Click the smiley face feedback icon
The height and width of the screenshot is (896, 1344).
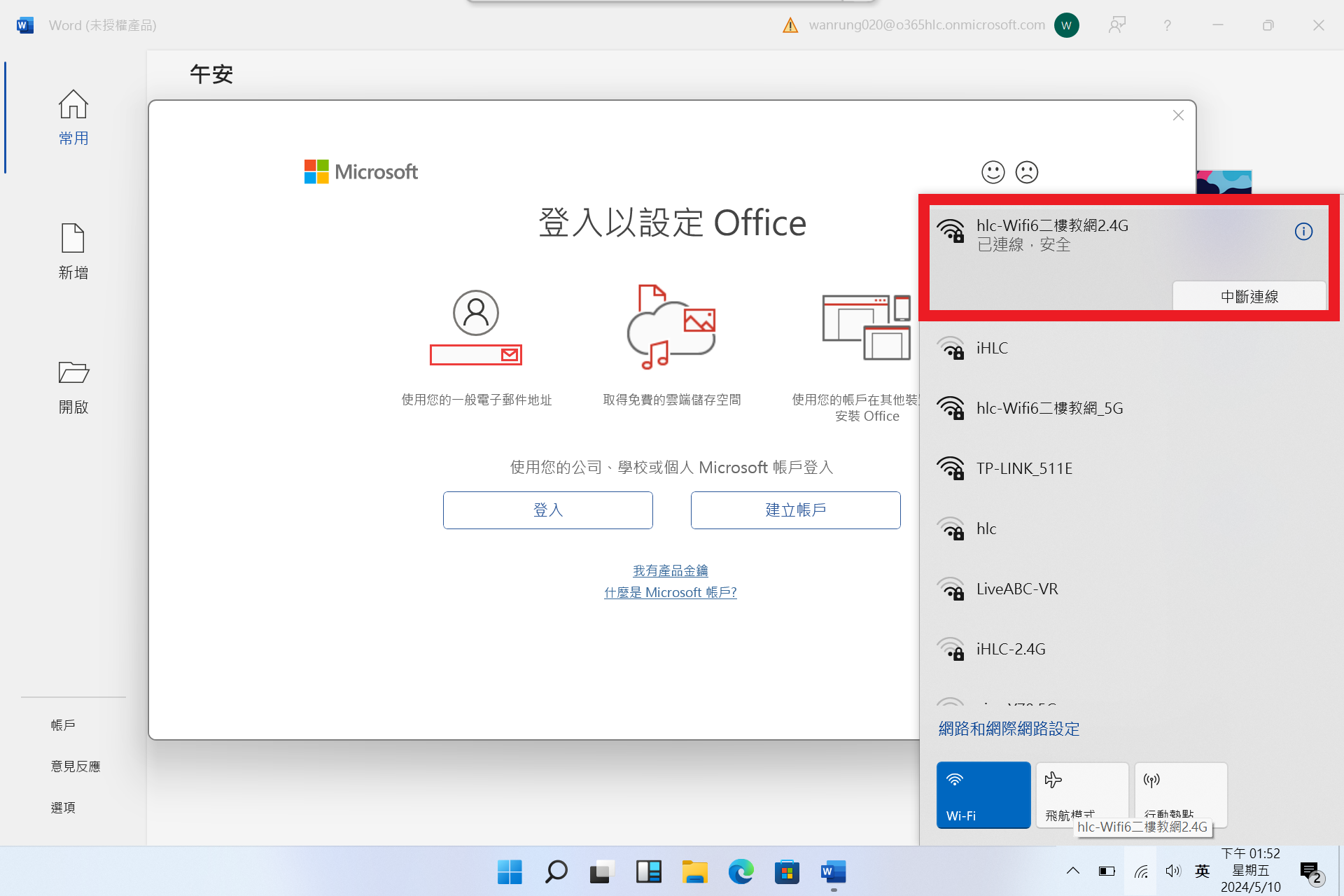[993, 172]
